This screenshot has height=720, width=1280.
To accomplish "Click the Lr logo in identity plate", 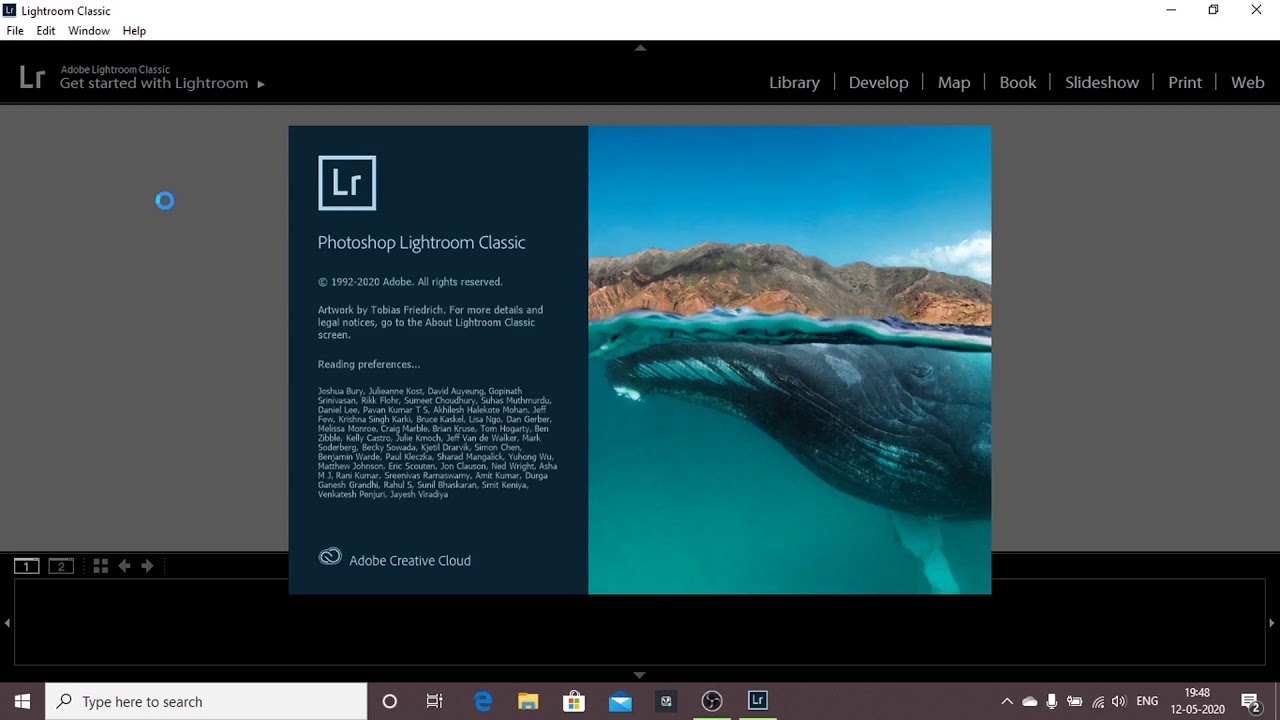I will [x=32, y=77].
